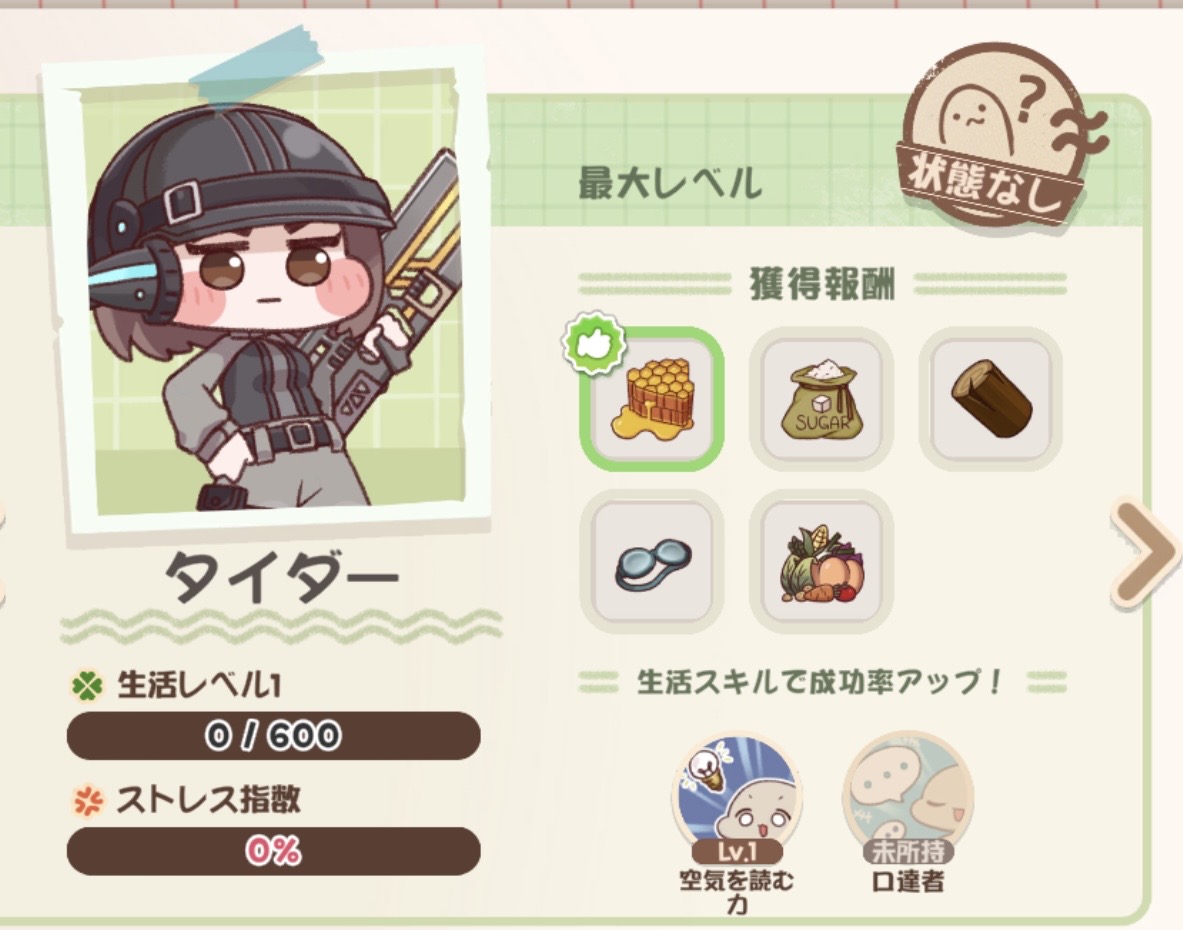
Task: Tap the 最大レベル label
Action: (670, 183)
